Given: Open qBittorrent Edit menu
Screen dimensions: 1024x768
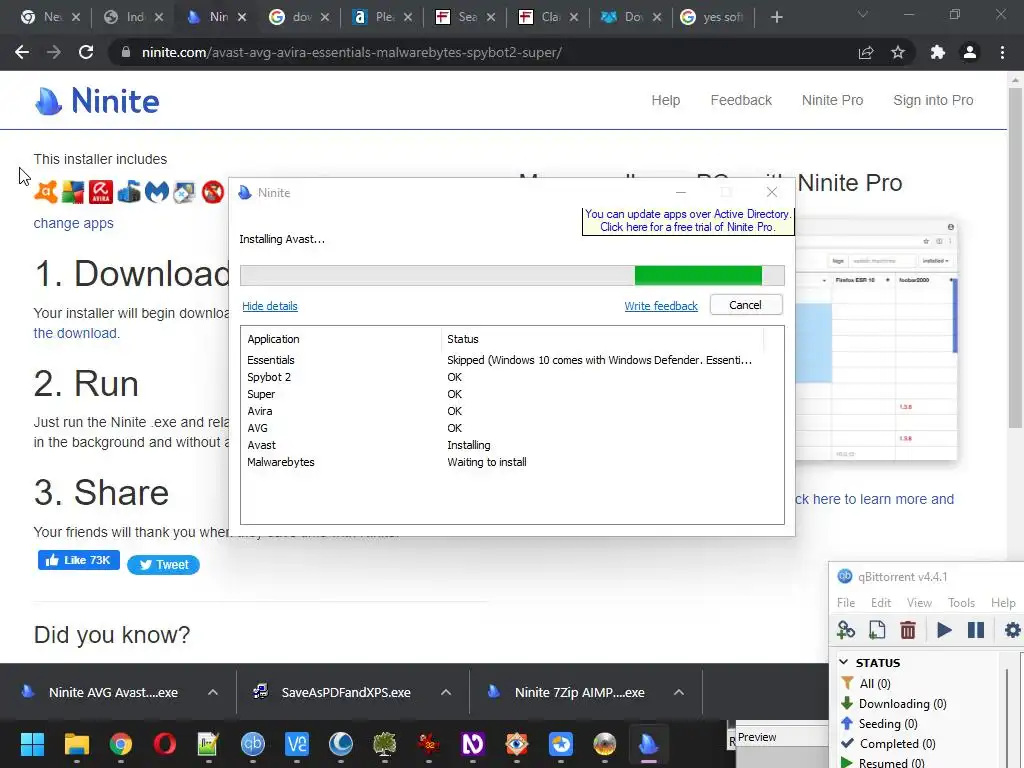Looking at the screenshot, I should click(x=880, y=603).
